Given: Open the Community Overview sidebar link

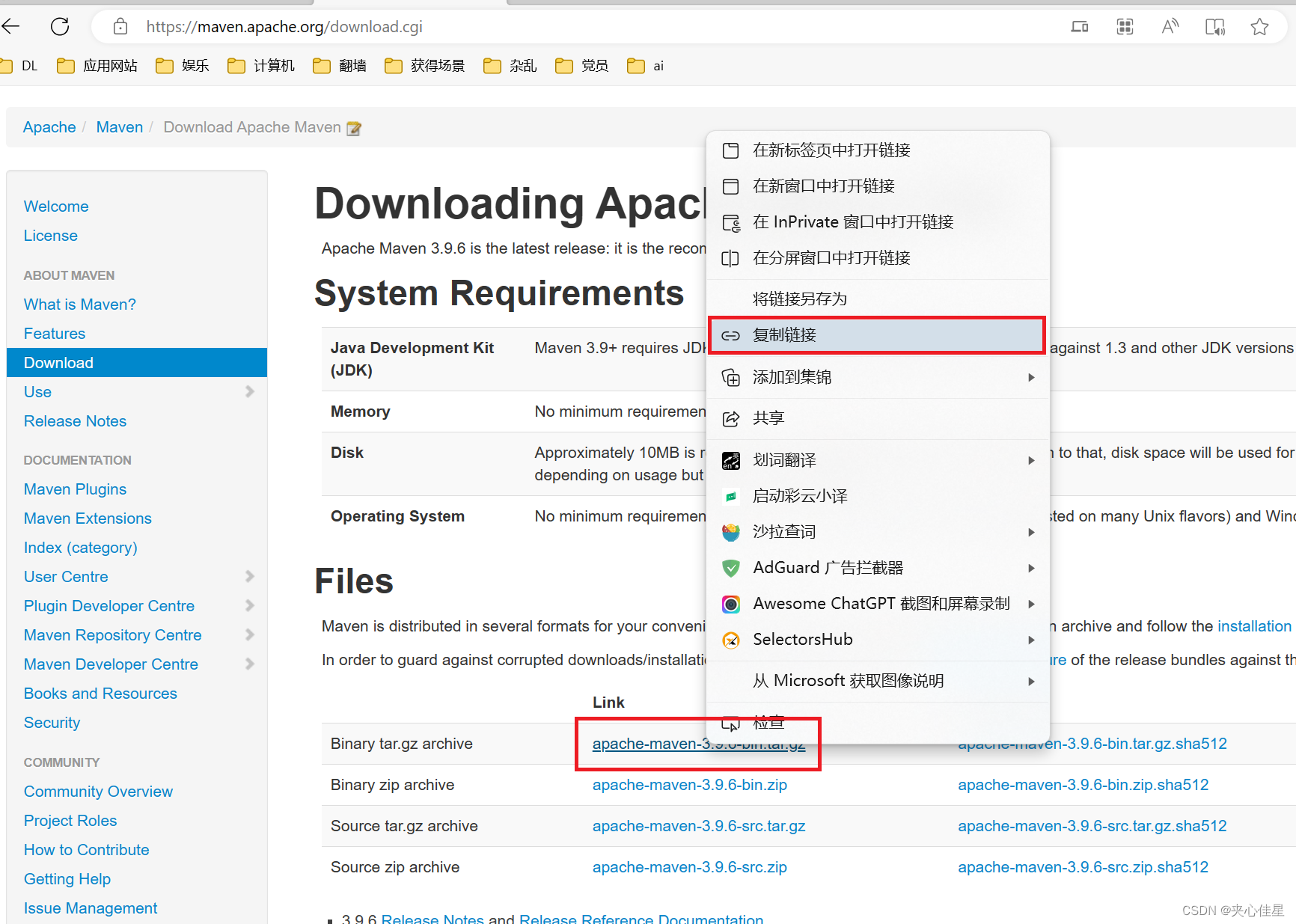Looking at the screenshot, I should (98, 792).
